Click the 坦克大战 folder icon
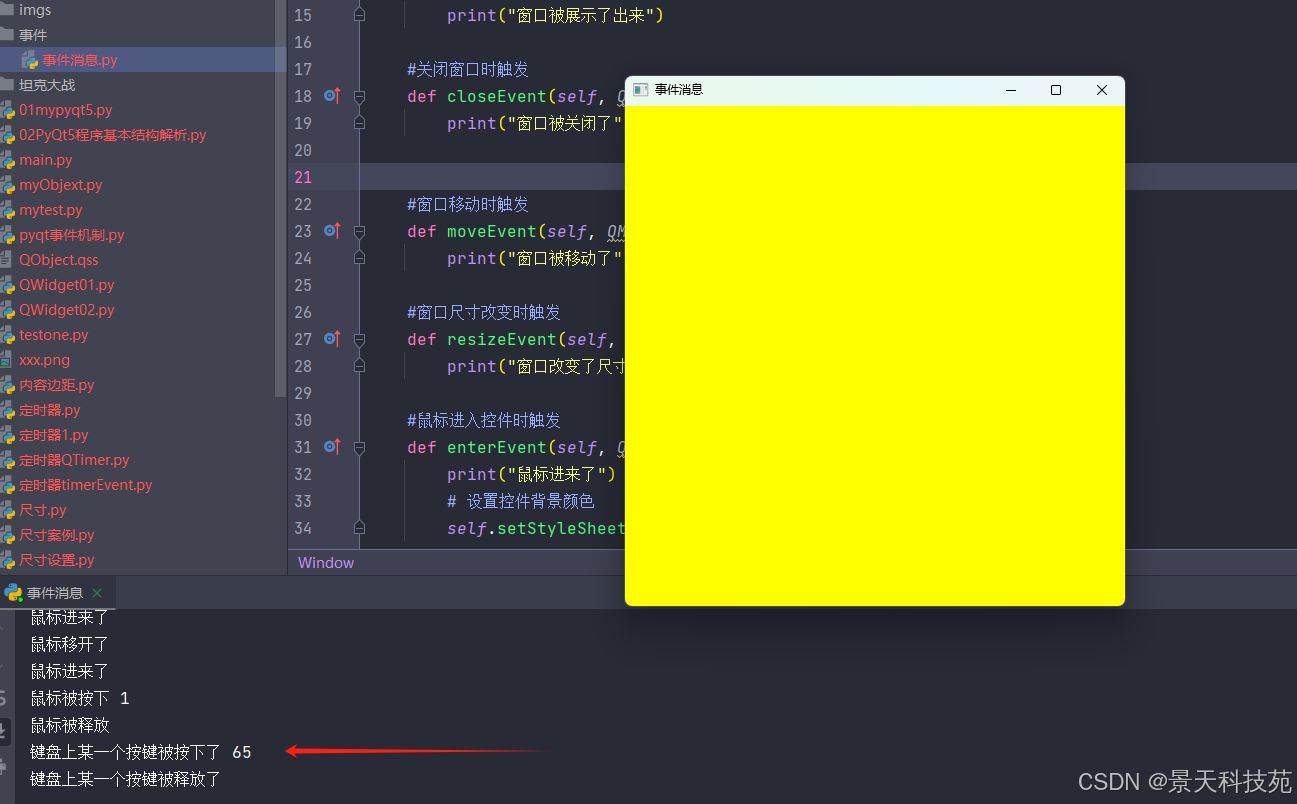The height and width of the screenshot is (804, 1297). (6, 85)
